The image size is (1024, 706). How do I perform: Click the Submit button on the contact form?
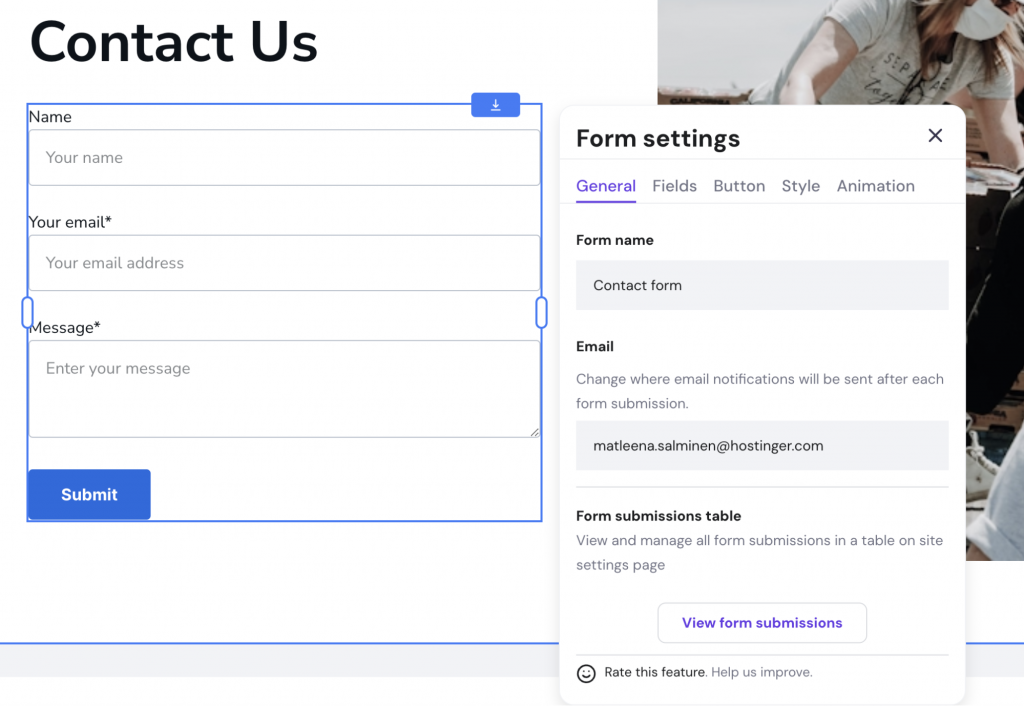click(88, 494)
